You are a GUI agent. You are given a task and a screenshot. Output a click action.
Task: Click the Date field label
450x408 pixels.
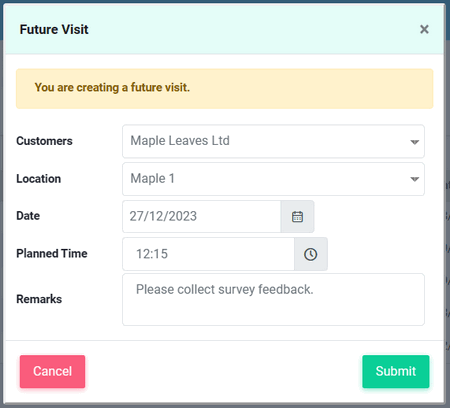point(28,216)
